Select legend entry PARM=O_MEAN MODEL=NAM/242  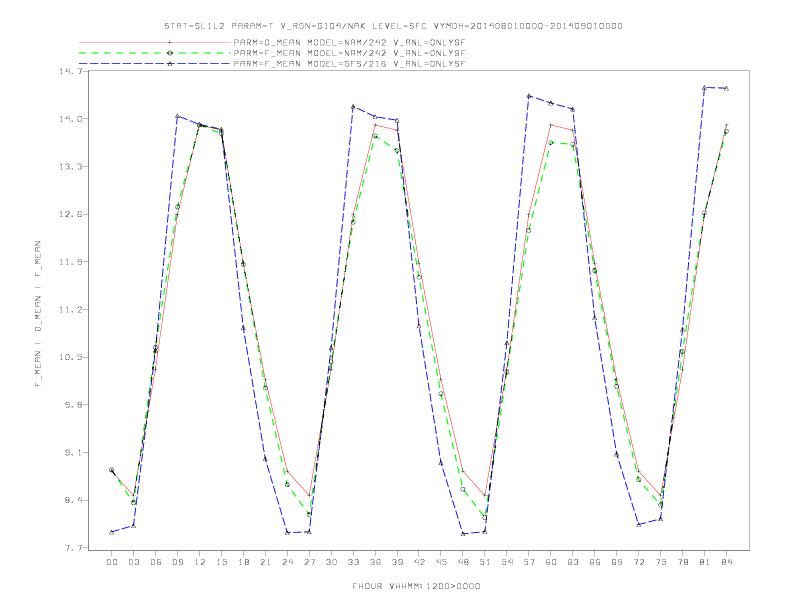349,42
